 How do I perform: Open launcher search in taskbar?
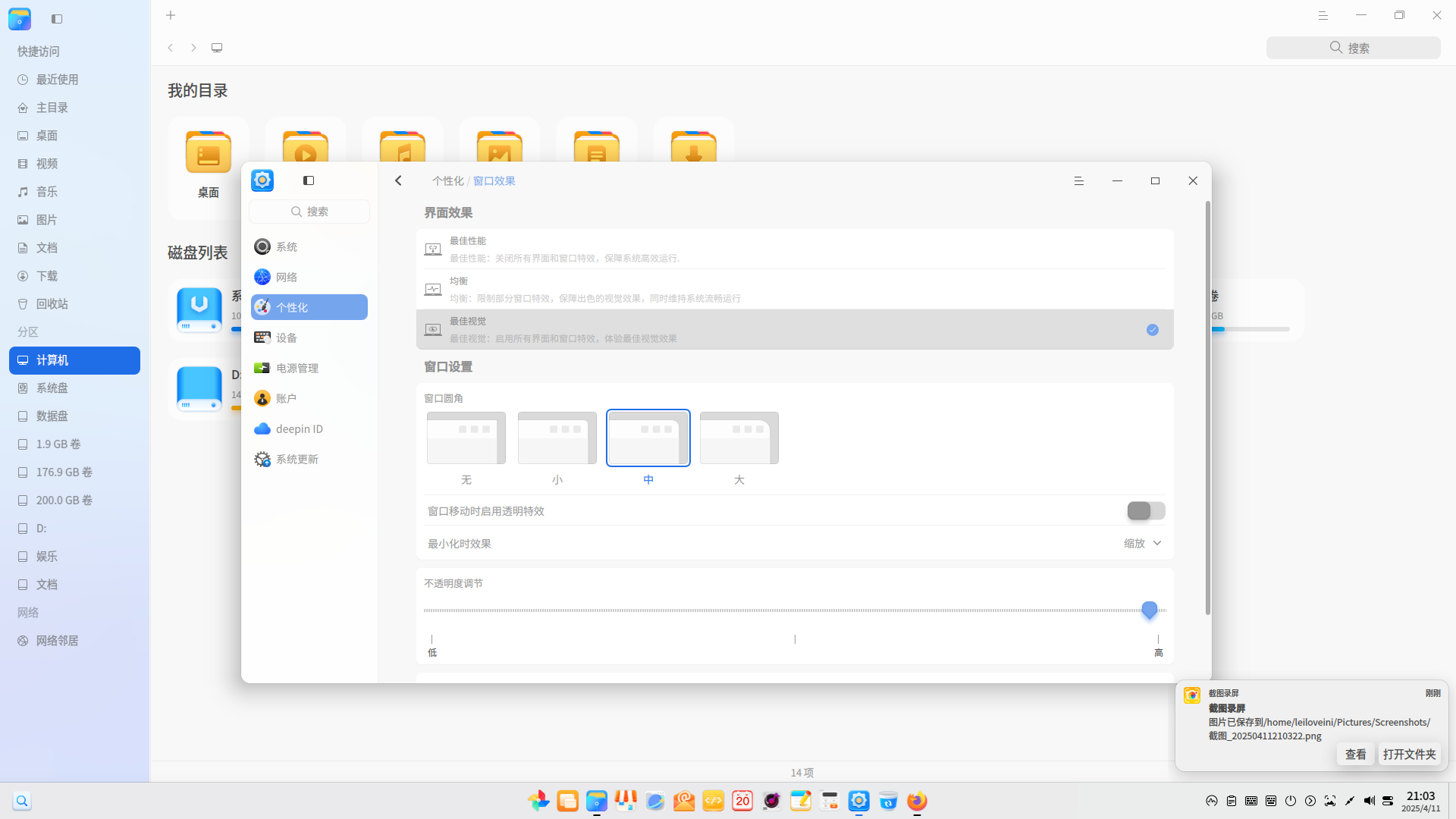click(22, 801)
